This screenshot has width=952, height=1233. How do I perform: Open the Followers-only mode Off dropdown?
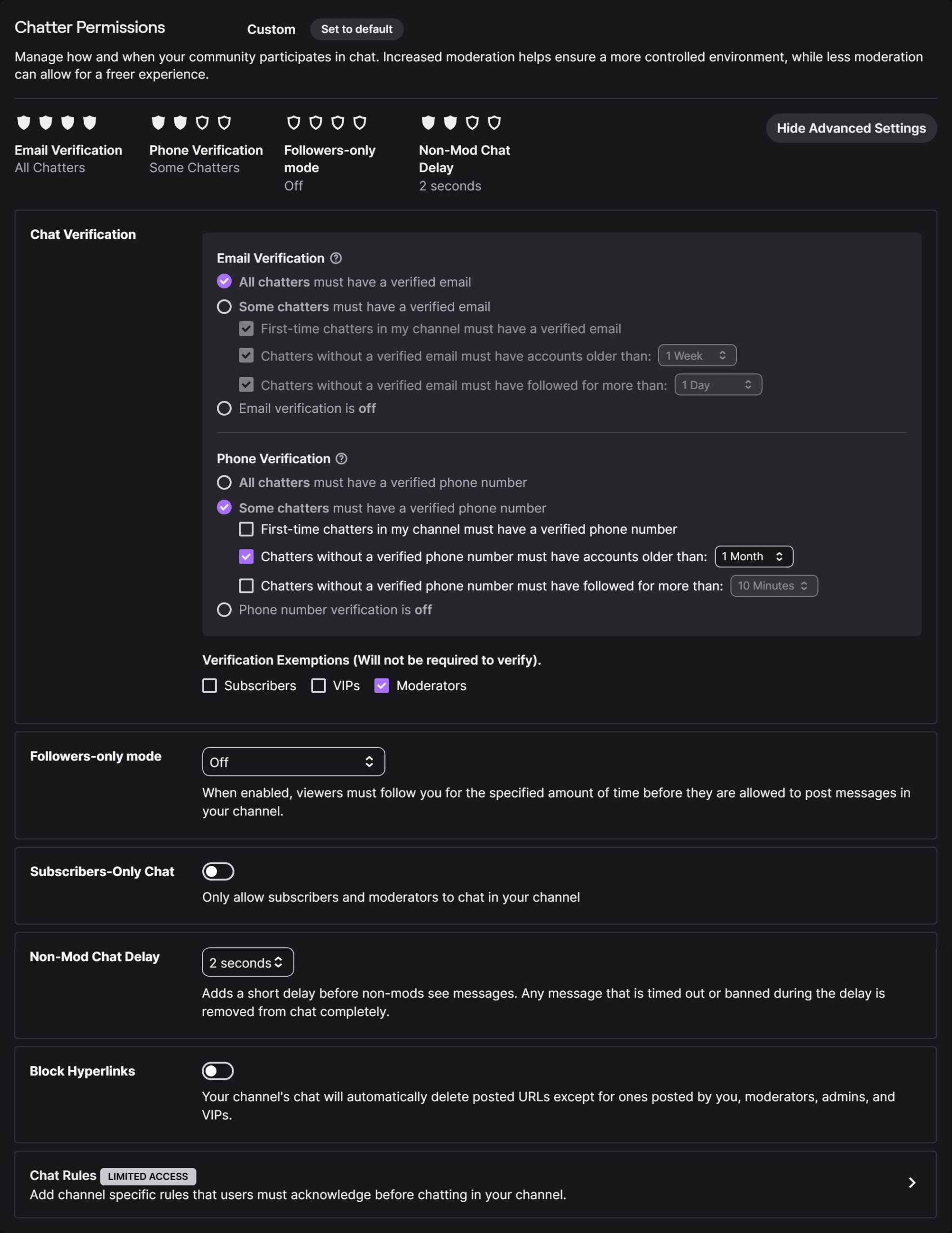(x=293, y=761)
